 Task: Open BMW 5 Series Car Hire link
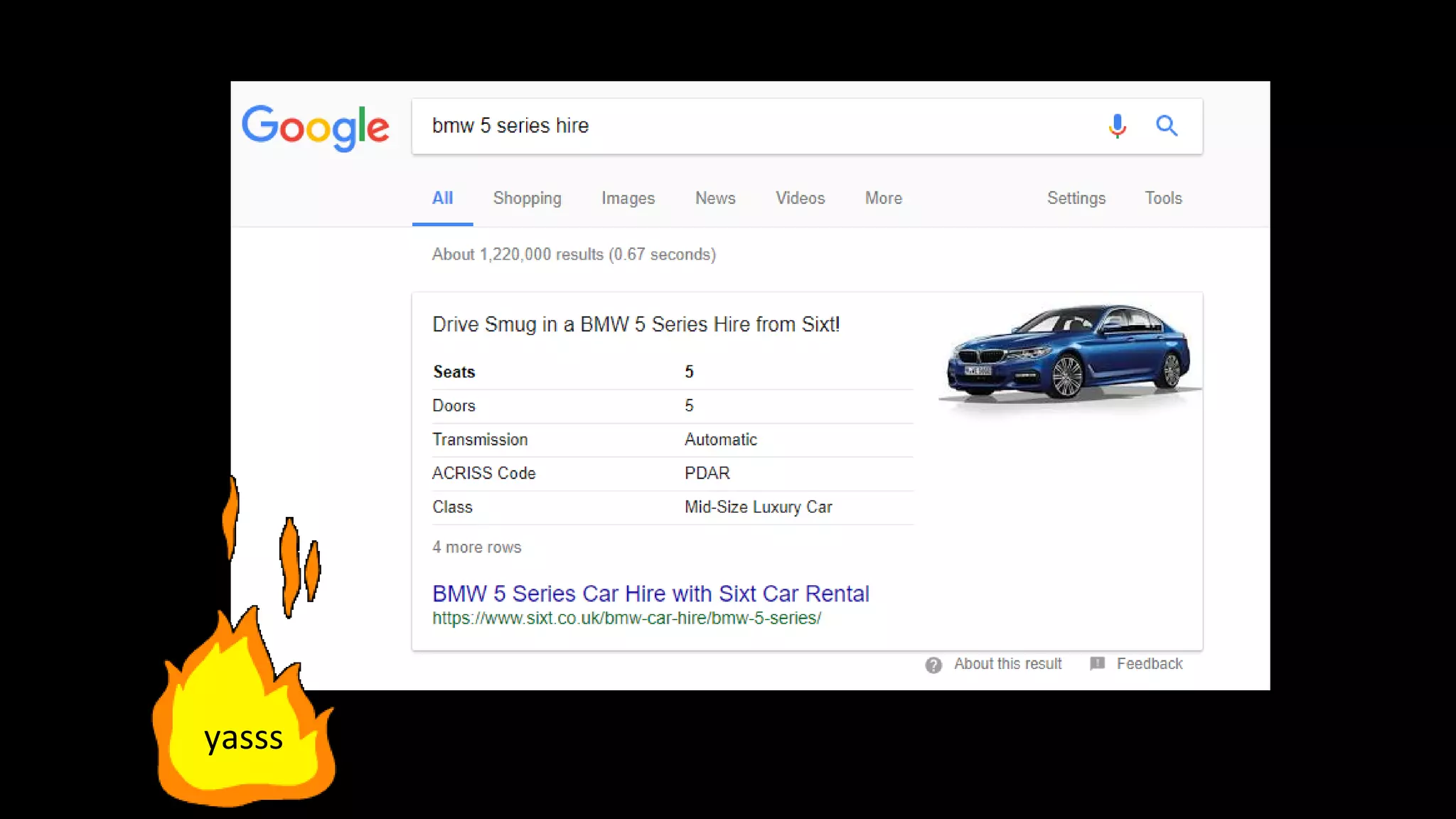point(651,594)
